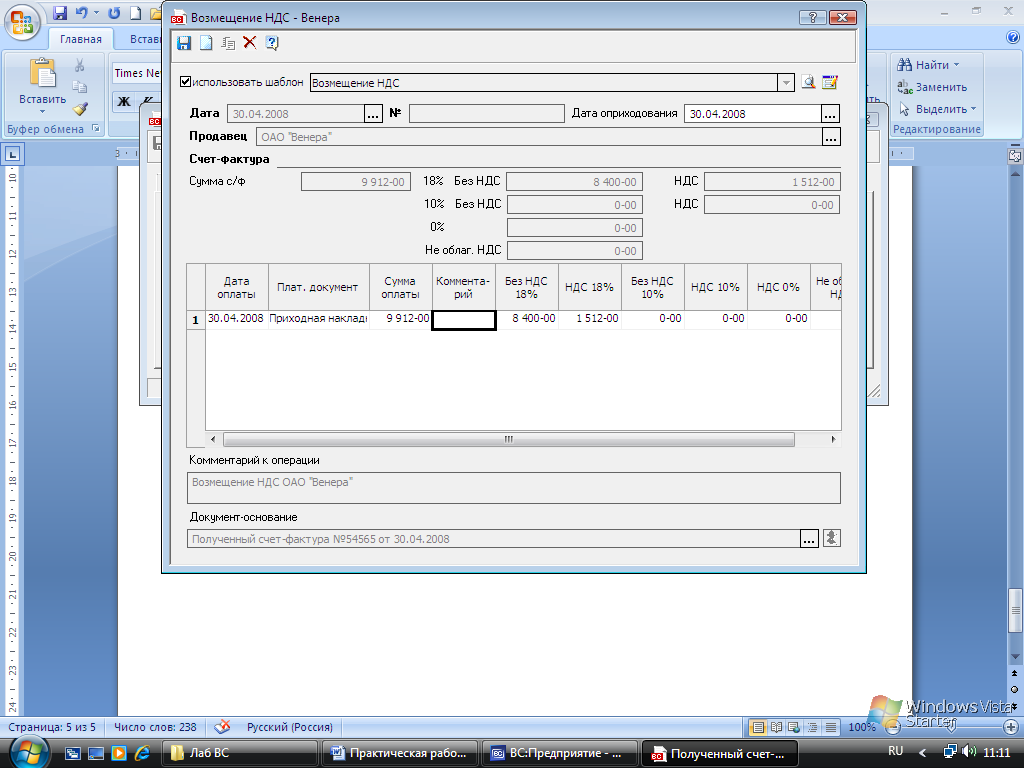This screenshot has width=1024, height=768.
Task: Switch to Практическая работа Word taskbar item
Action: 399,753
